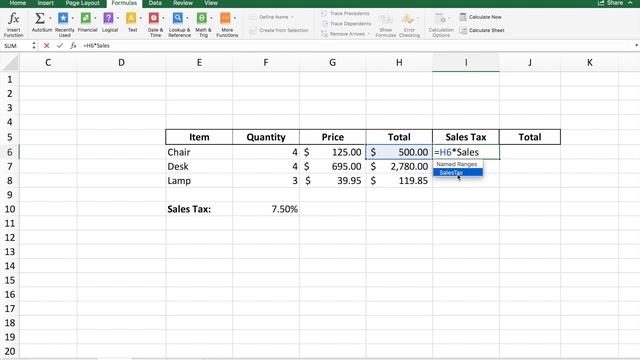
Task: Expand the Logical dropdown arrow
Action: [118, 18]
